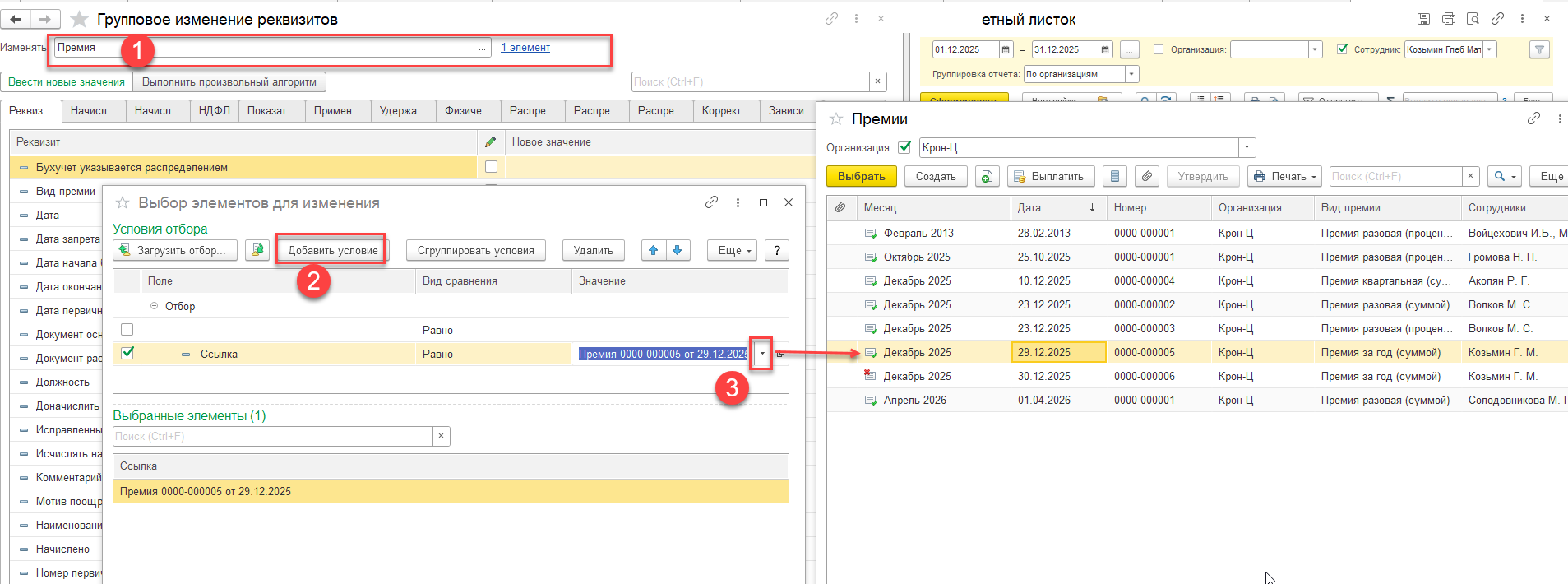Click the copy document icon next to Создать
Viewport: 1568px width, 584px height.
pyautogui.click(x=987, y=176)
